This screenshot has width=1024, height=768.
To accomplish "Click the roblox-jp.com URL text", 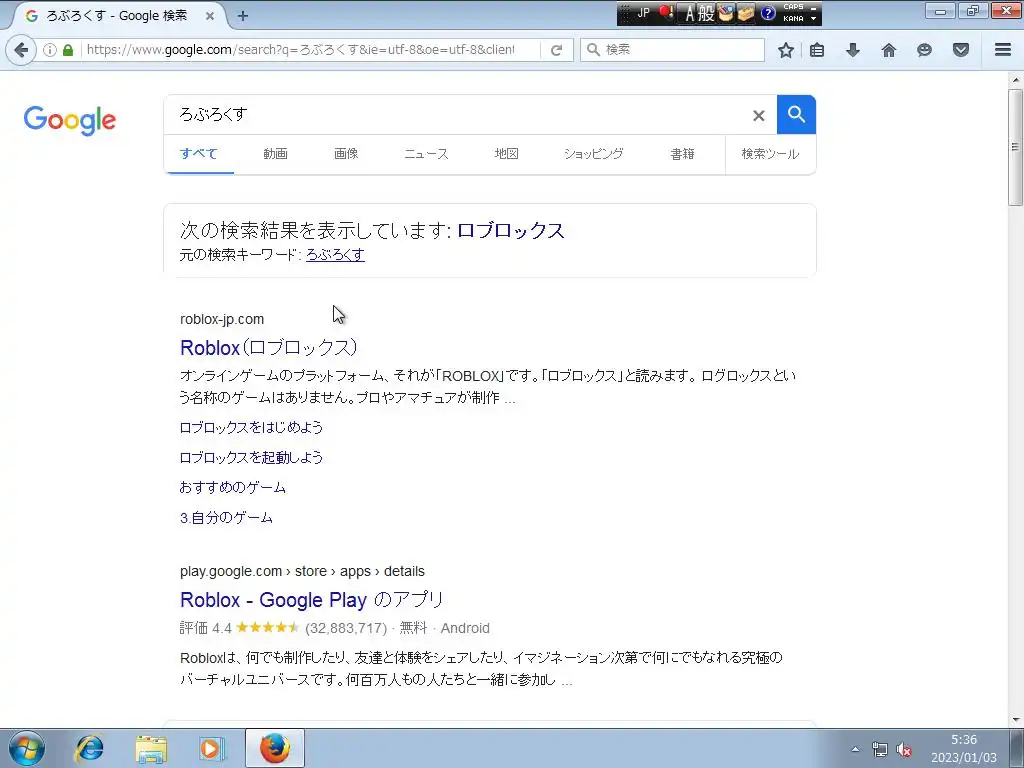I will 222,319.
